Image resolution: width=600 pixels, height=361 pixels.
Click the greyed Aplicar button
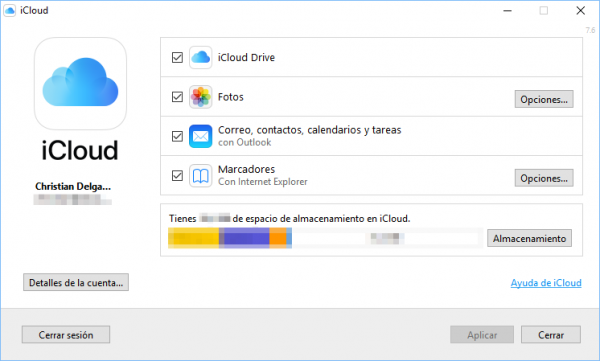click(x=482, y=335)
